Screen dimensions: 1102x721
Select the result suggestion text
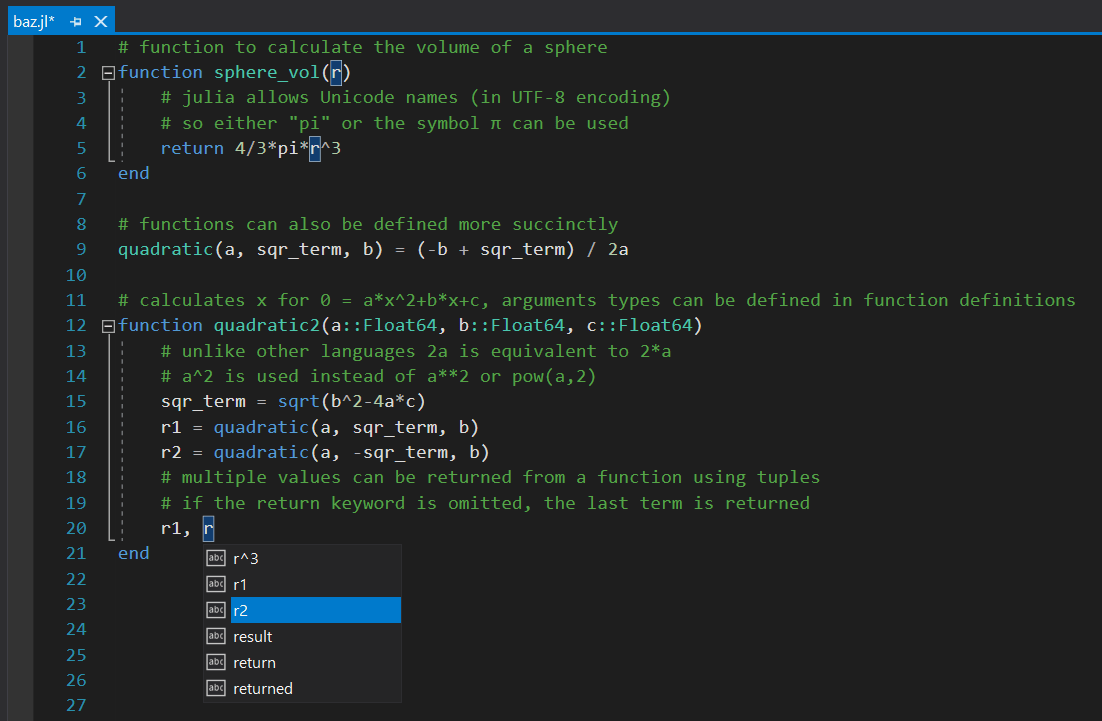click(250, 636)
